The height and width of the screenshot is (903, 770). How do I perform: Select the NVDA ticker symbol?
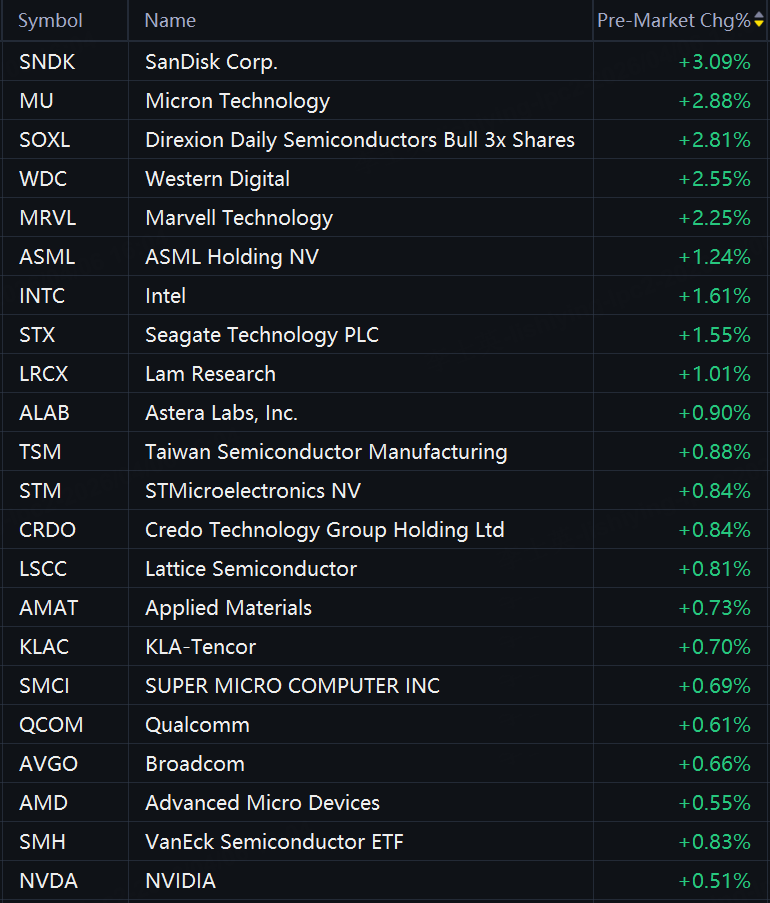48,881
